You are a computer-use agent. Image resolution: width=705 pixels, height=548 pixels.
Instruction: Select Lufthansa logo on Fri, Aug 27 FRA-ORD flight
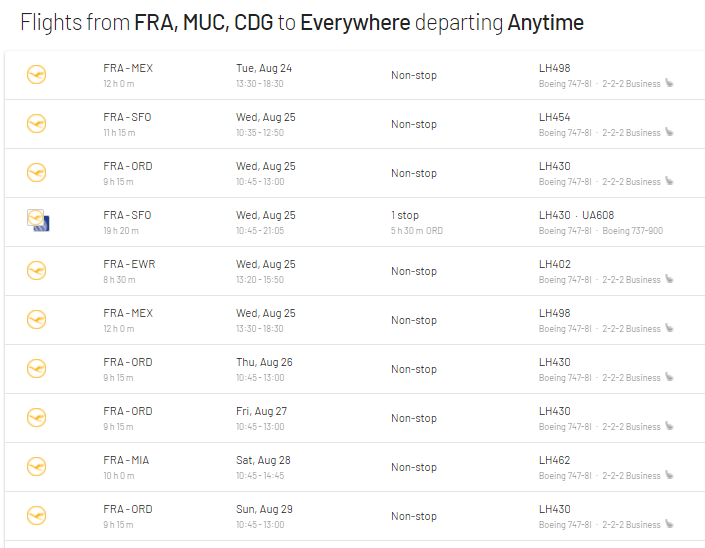click(x=37, y=418)
